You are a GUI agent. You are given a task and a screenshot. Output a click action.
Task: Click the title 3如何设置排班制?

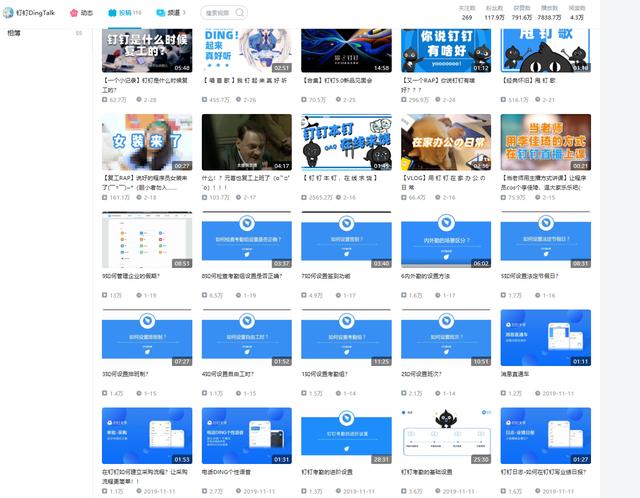point(125,374)
